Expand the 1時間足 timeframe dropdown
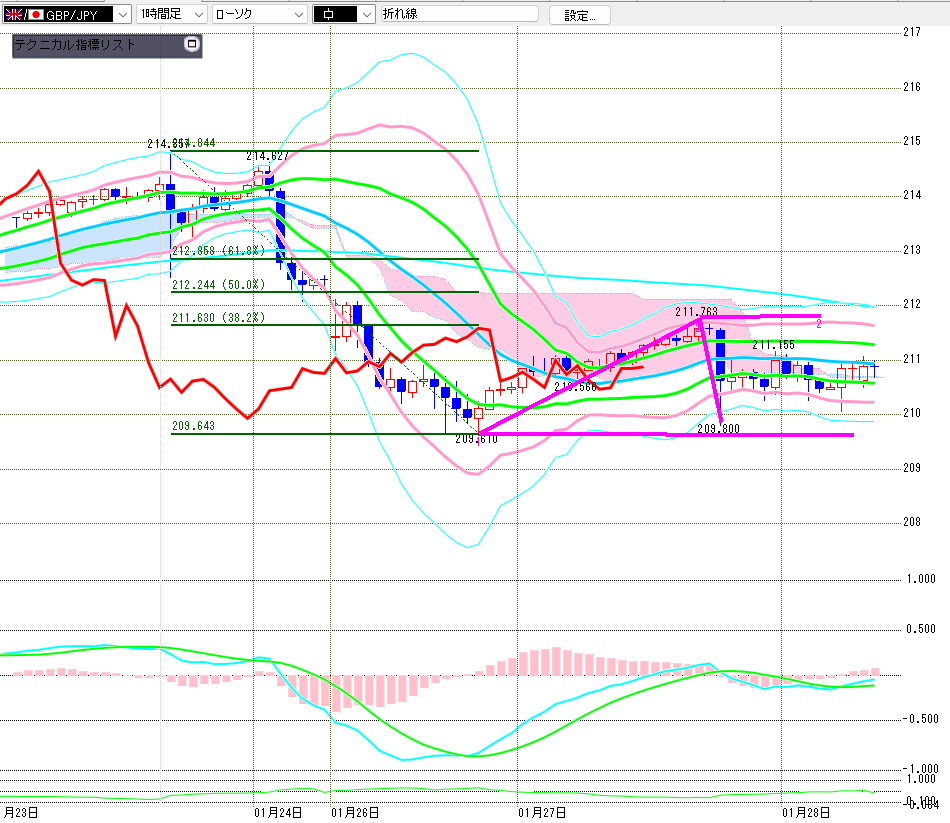The width and height of the screenshot is (950, 823). (198, 15)
